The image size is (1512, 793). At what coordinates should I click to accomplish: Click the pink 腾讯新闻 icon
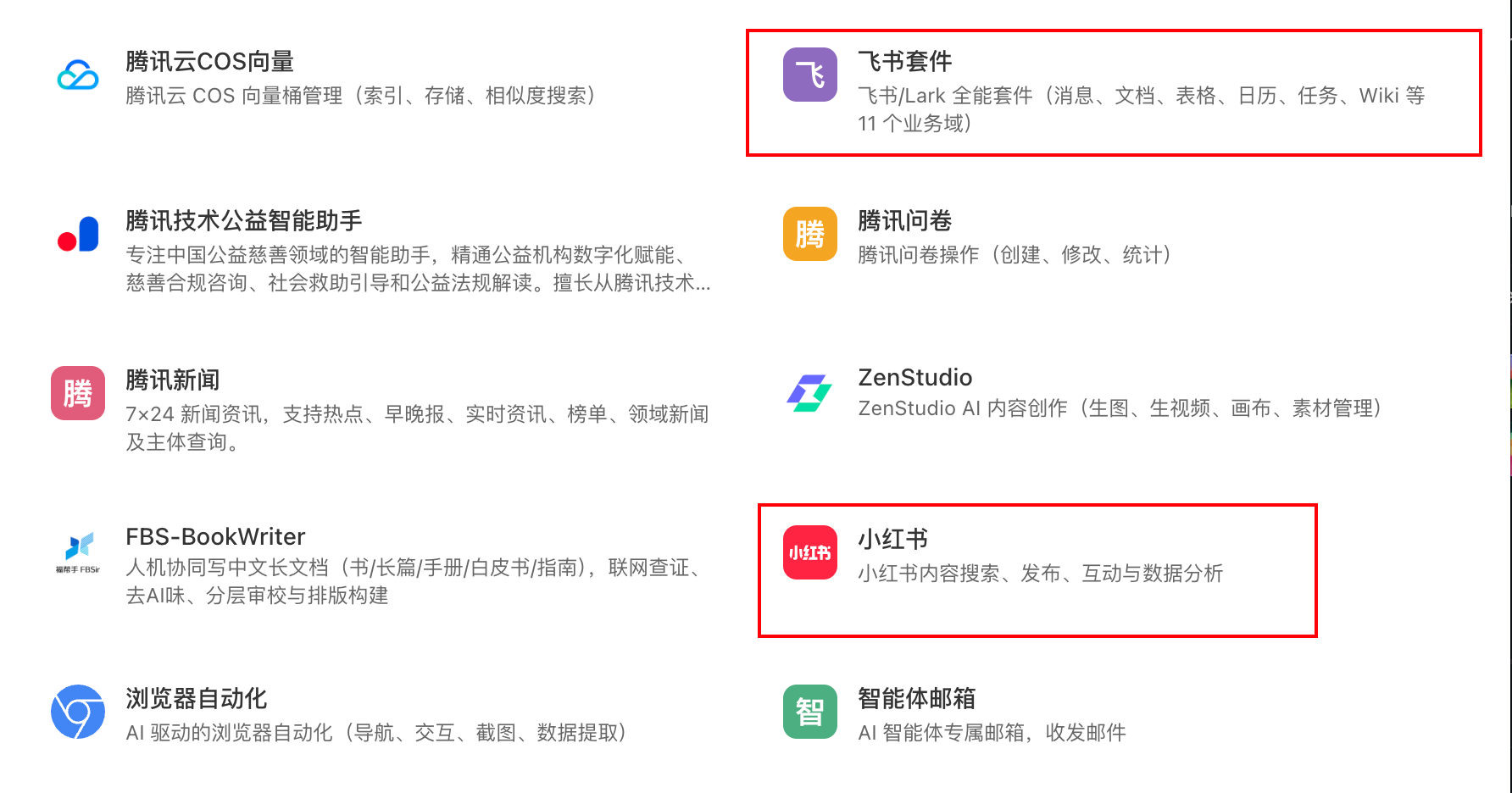[x=78, y=393]
